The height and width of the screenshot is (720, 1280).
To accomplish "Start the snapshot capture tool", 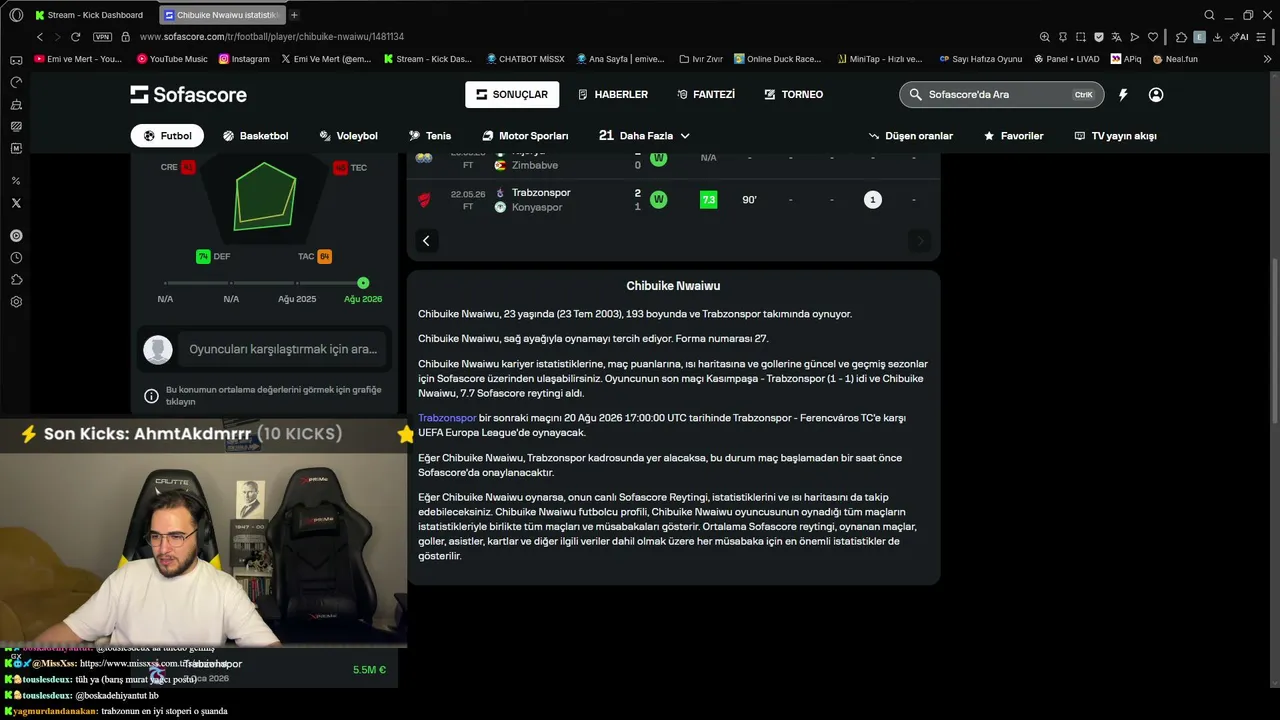I will click(1080, 37).
